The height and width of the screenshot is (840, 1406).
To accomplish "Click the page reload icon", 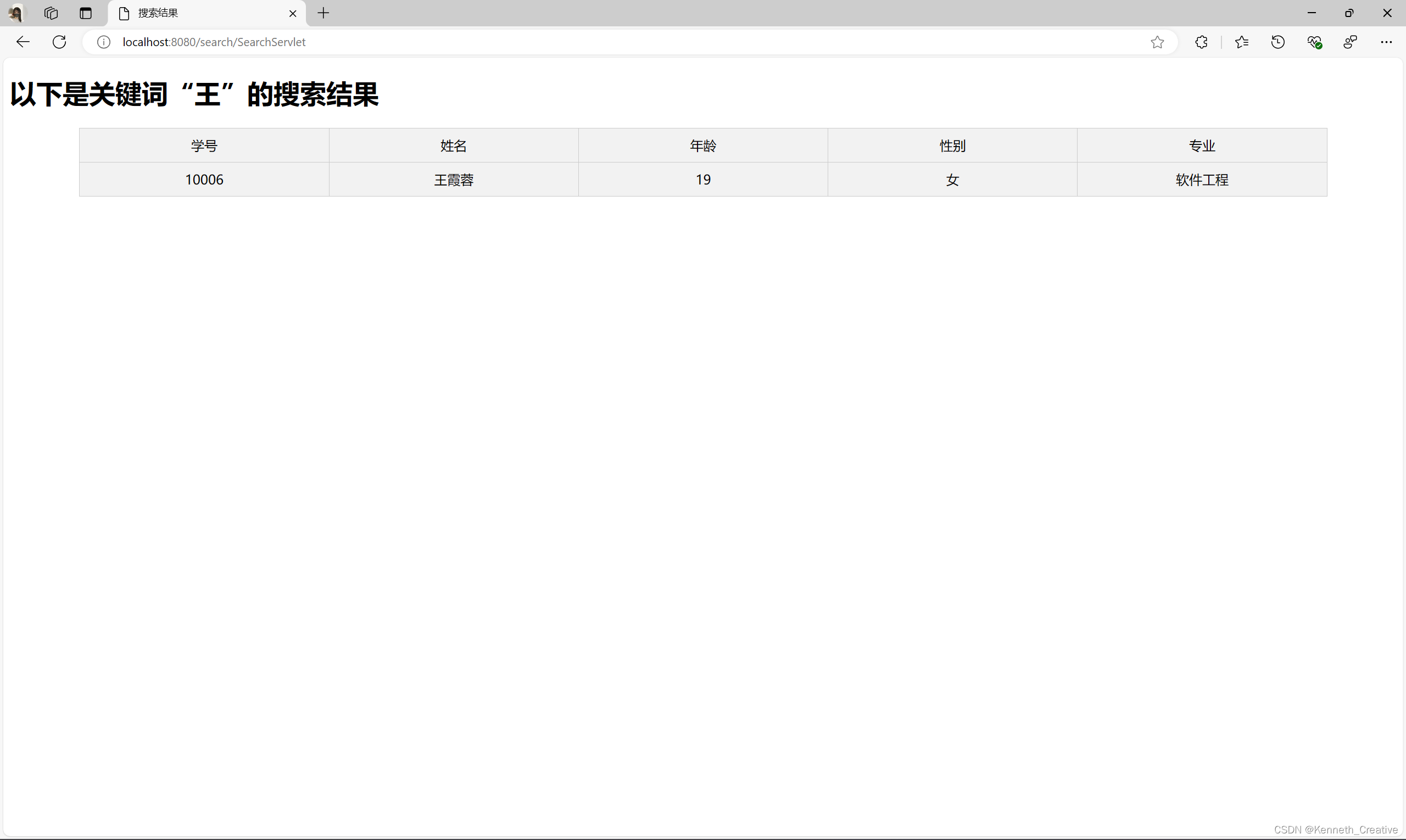I will (x=59, y=41).
